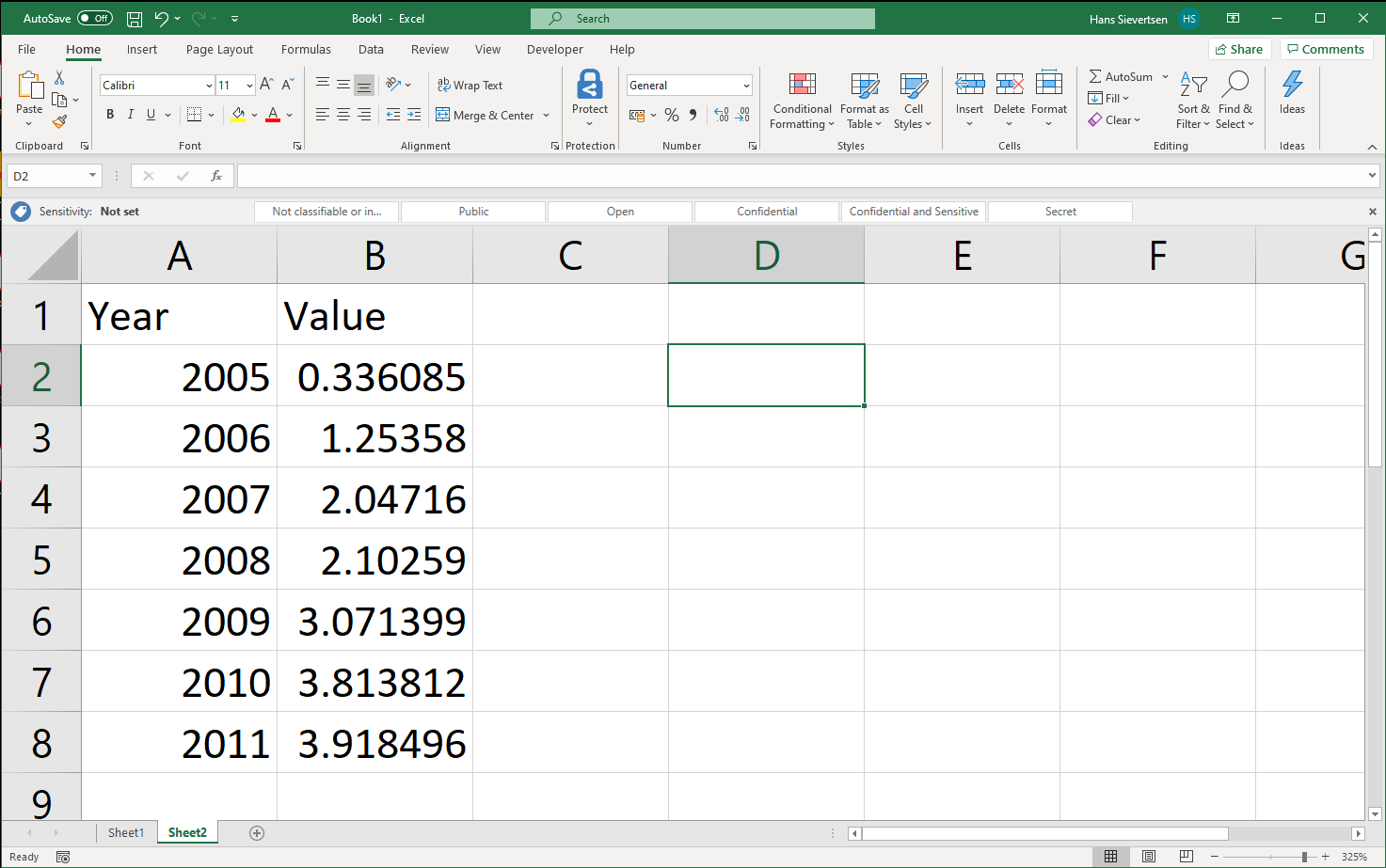Undo the last action

pyautogui.click(x=162, y=19)
